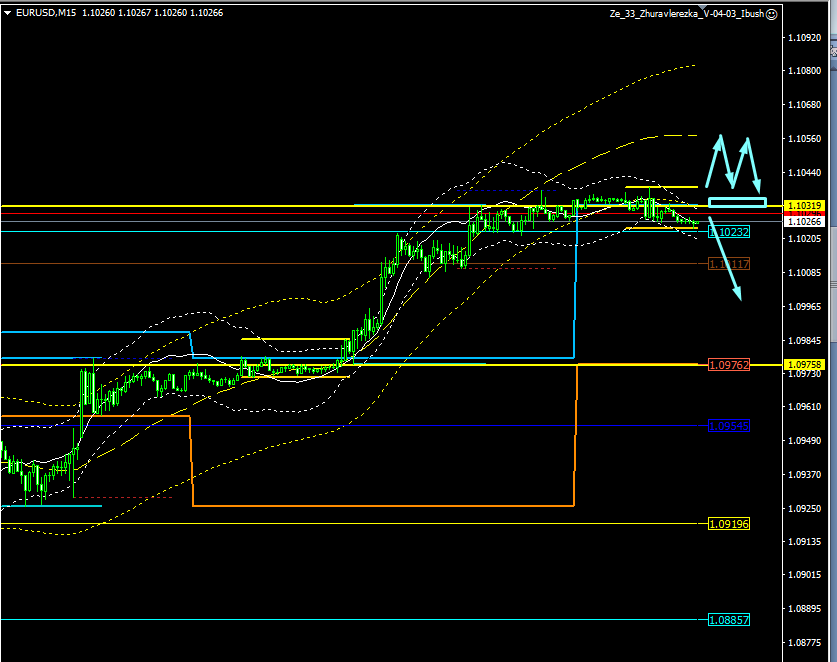Screen dimensions: 837x662
Task: Click the red 1.09762 price label
Action: [x=728, y=366]
